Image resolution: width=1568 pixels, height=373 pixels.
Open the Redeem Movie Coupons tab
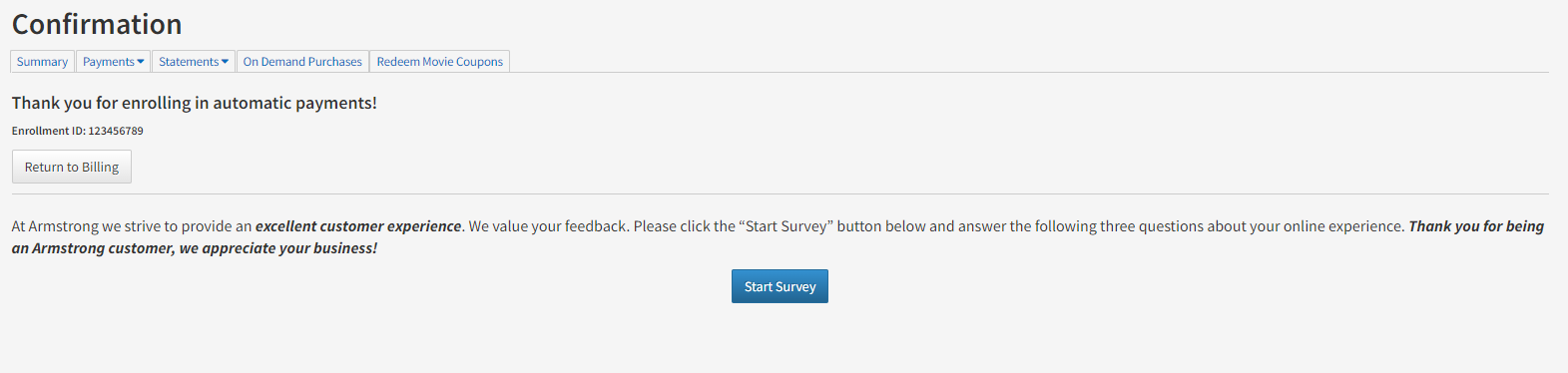pos(440,62)
